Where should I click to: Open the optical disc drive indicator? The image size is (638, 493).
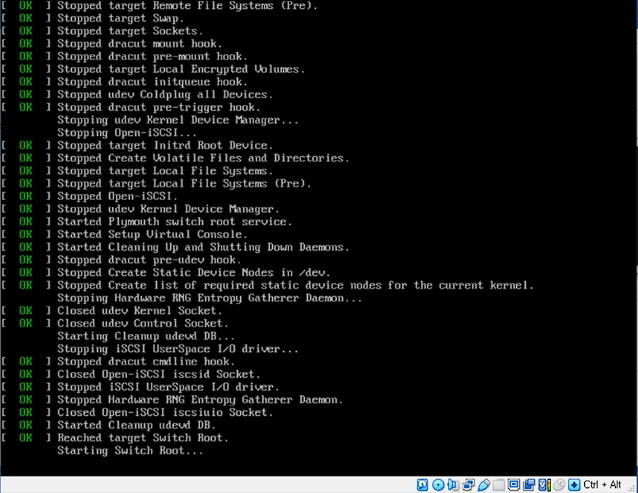pyautogui.click(x=438, y=485)
